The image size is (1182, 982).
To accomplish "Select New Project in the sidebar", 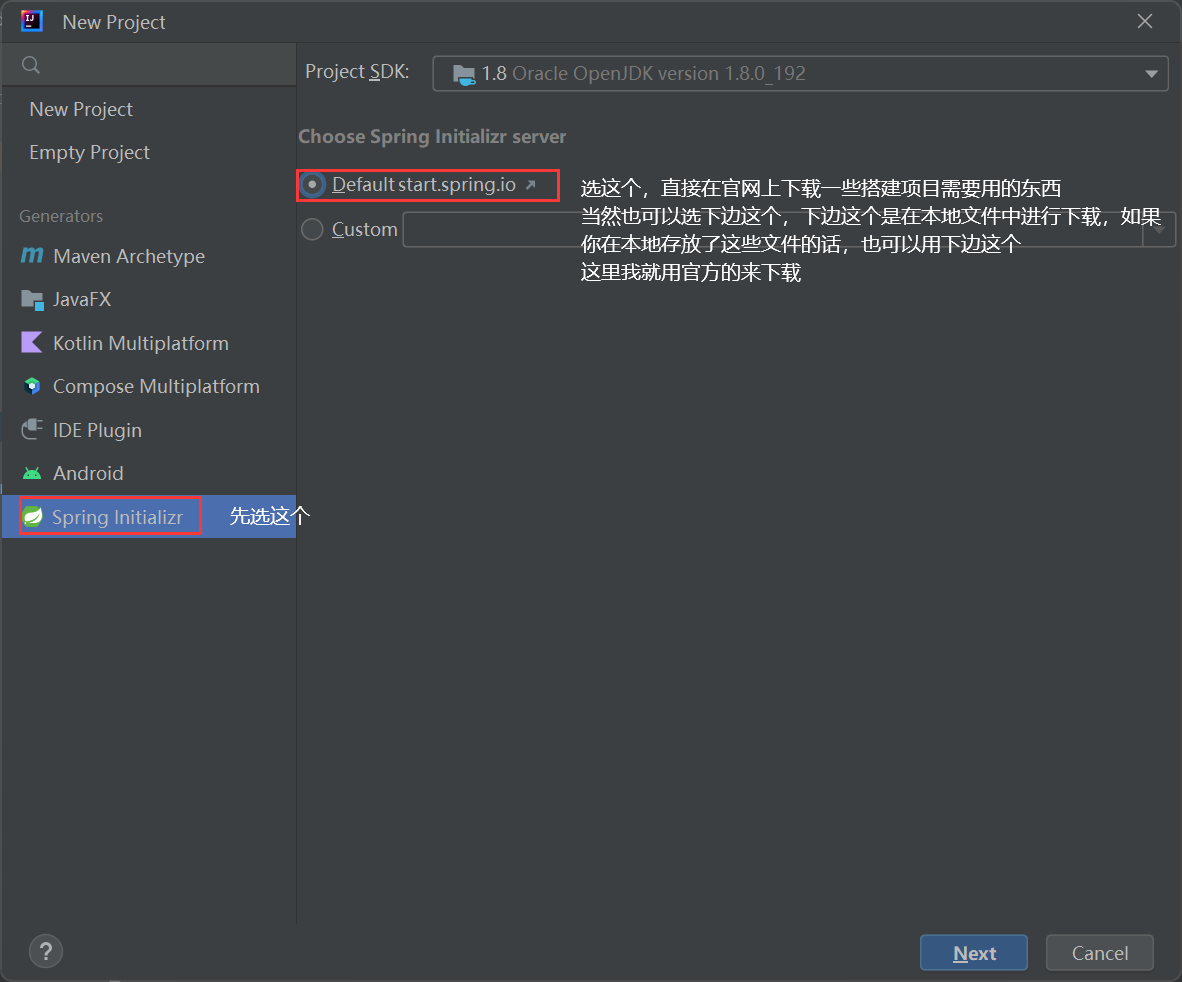I will click(x=81, y=109).
